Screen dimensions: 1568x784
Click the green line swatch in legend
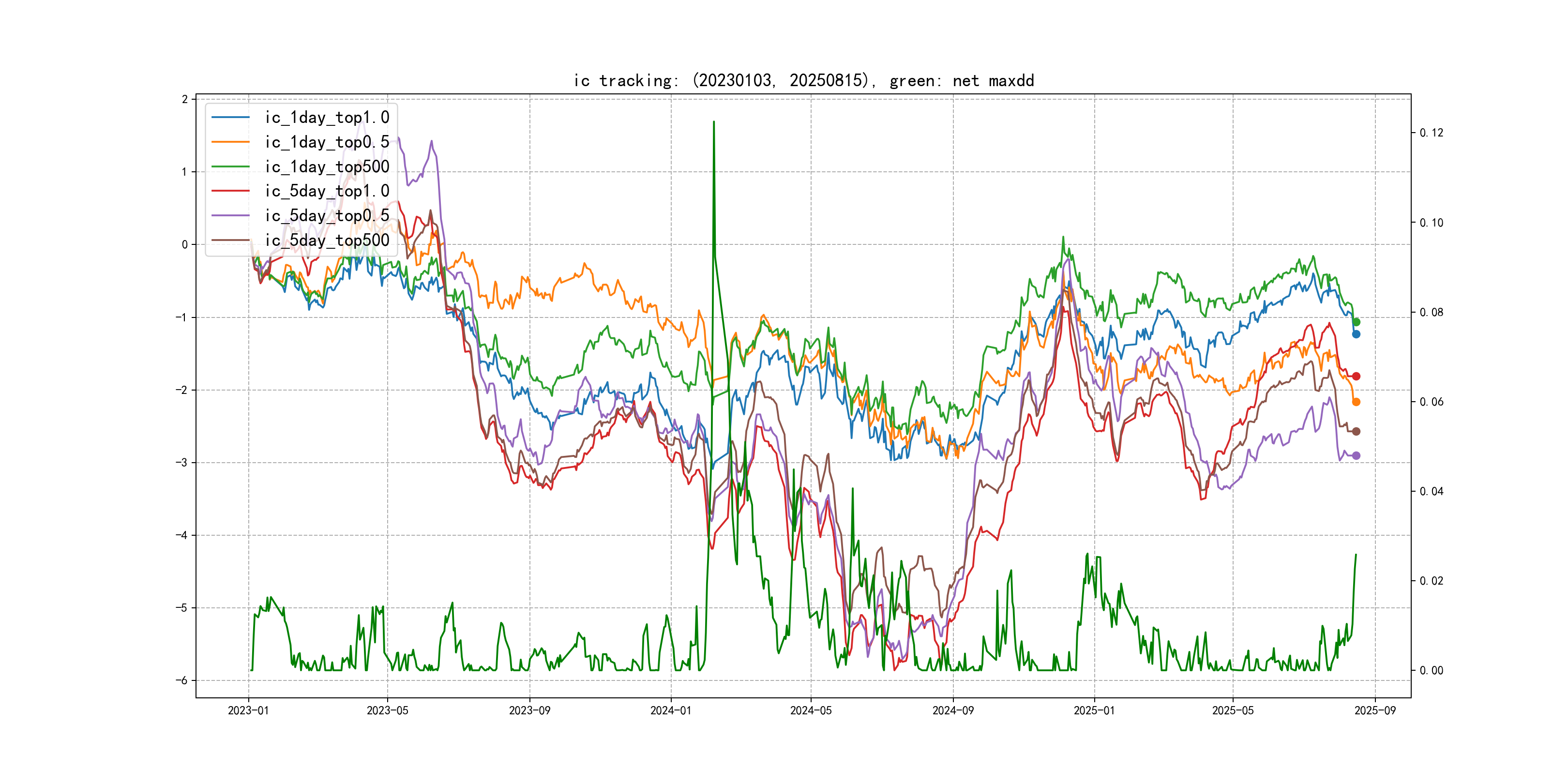pos(231,166)
